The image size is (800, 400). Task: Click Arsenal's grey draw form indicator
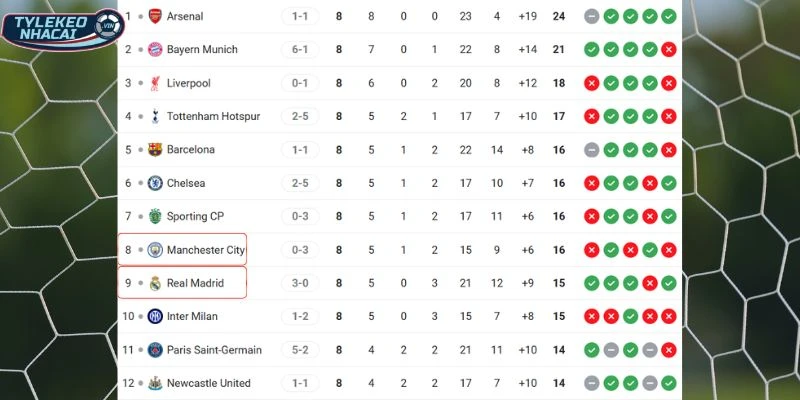pyautogui.click(x=591, y=16)
